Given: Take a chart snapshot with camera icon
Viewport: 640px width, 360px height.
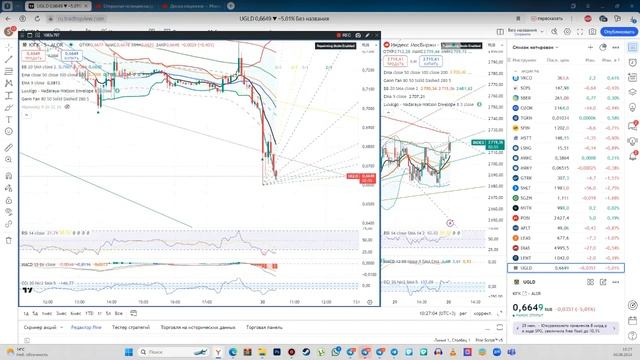Looking at the screenshot, I should pyautogui.click(x=592, y=31).
